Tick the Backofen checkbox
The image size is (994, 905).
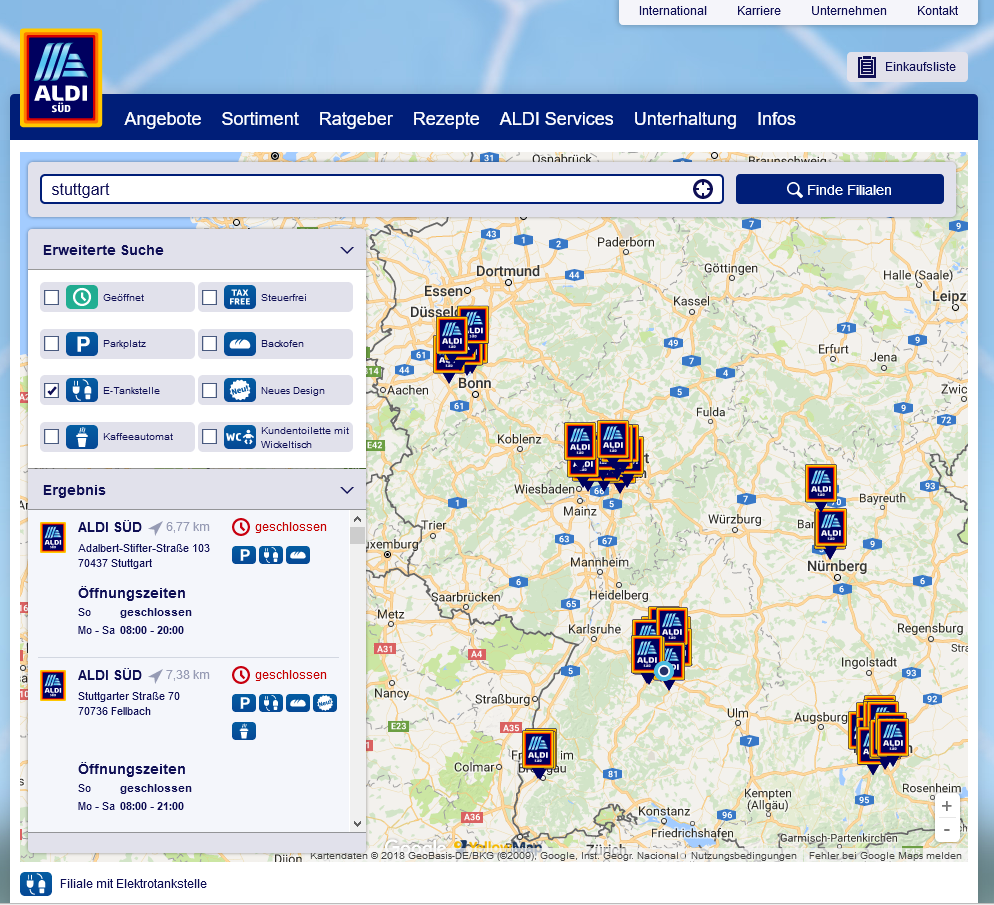tap(209, 343)
